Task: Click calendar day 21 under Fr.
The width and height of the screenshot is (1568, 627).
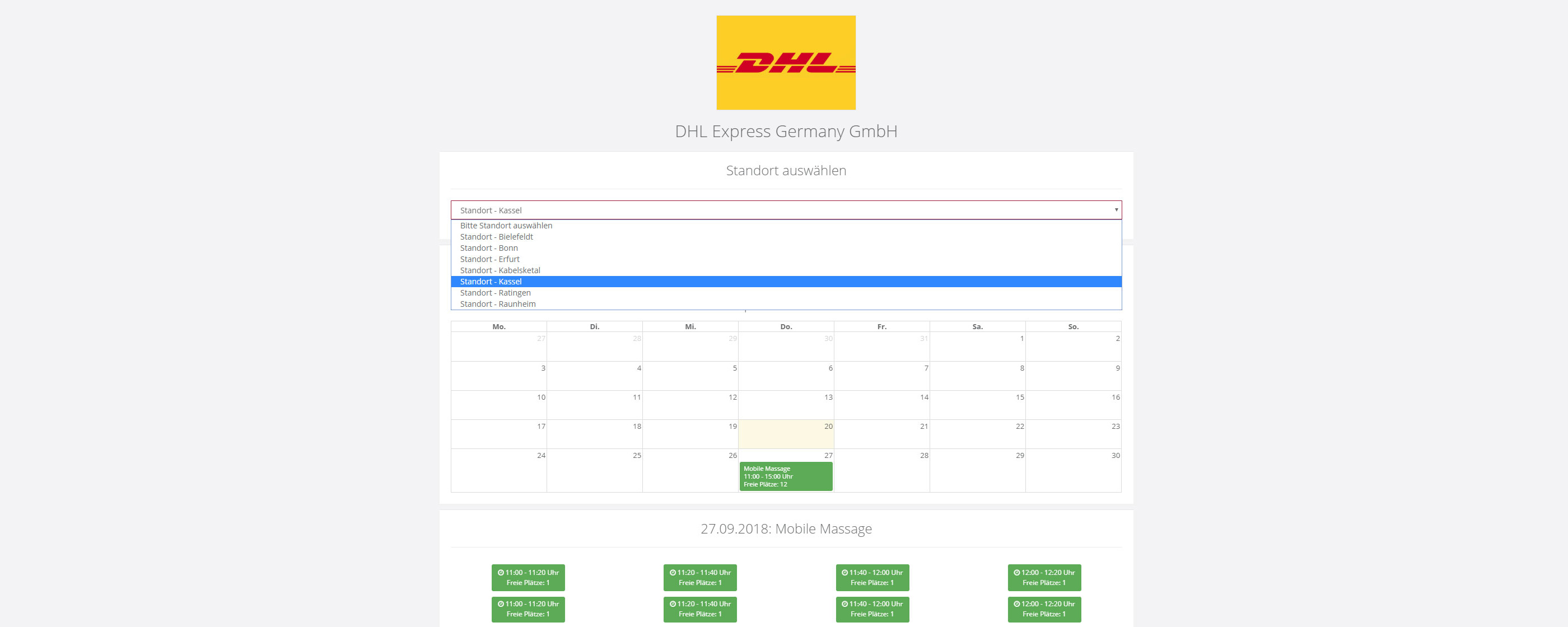Action: [x=882, y=434]
